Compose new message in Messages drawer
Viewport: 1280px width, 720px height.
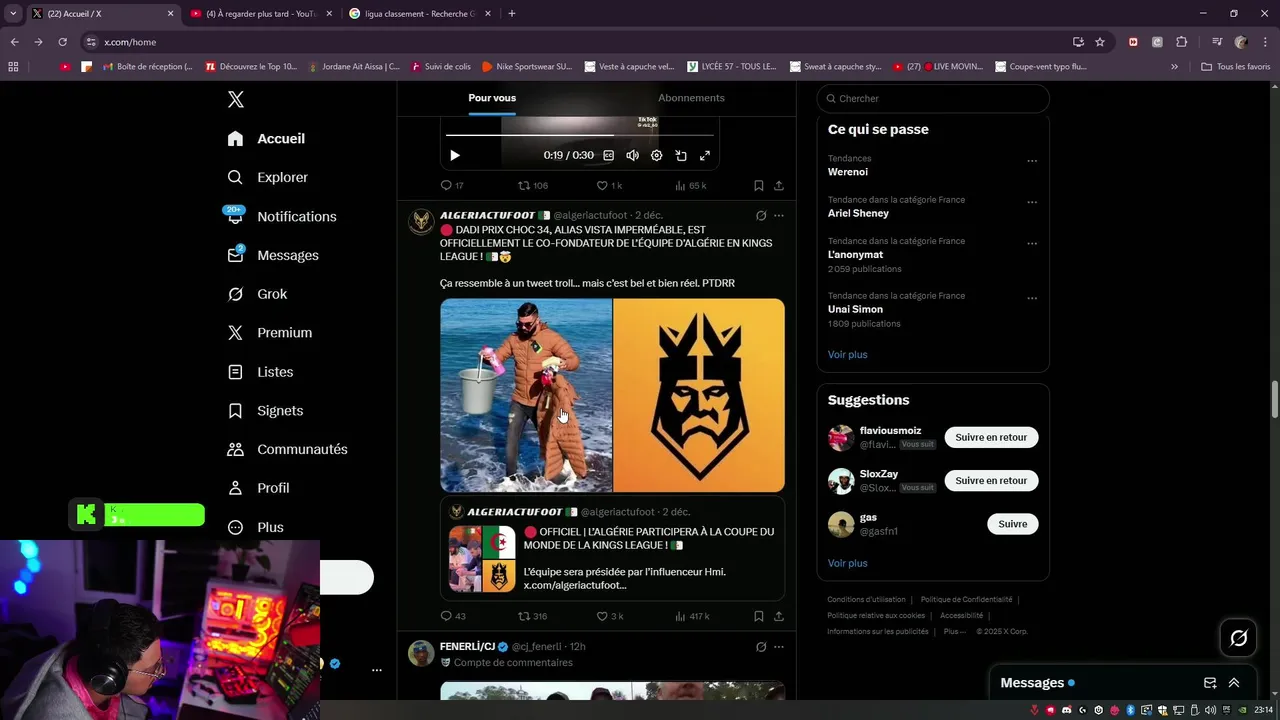1210,683
